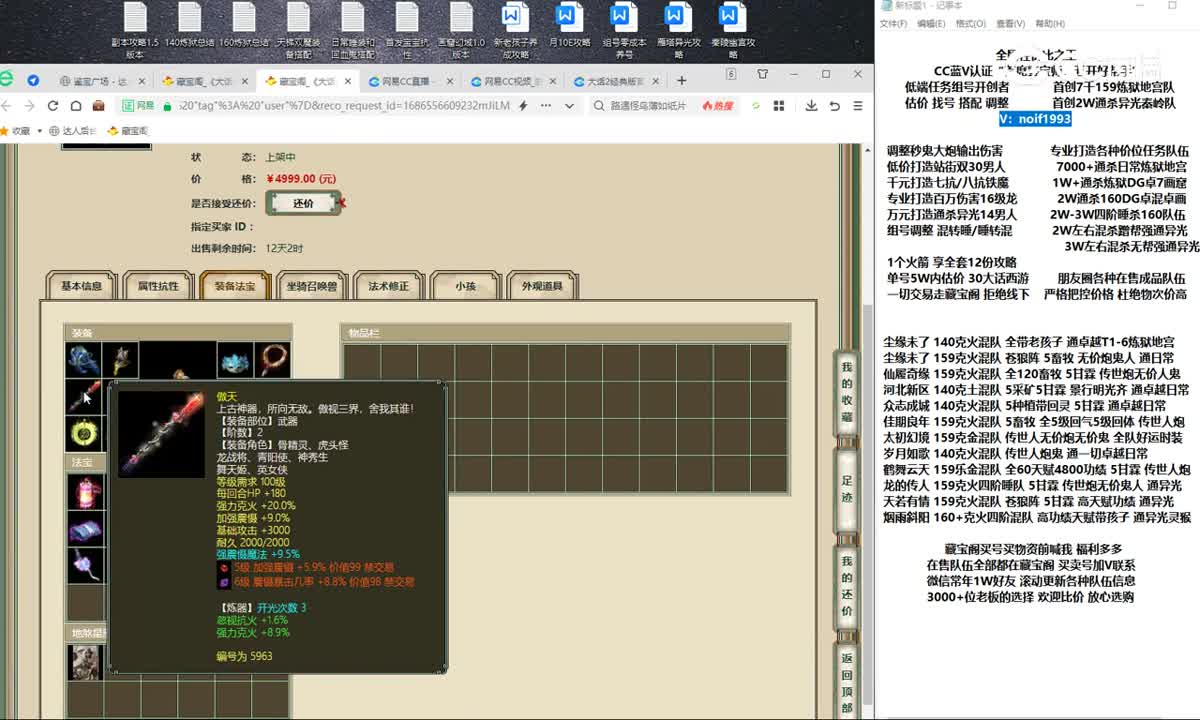Click the browser home icon
This screenshot has height=720, width=1200.
coord(76,106)
